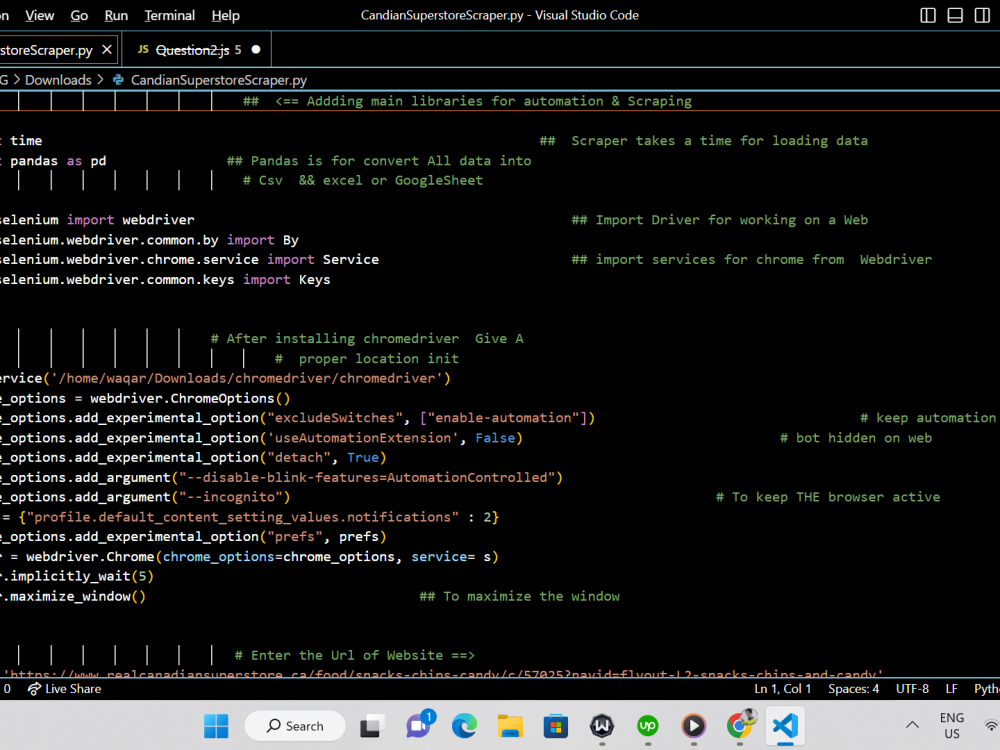Open Teams Chat in taskbar
Viewport: 1000px width, 750px height.
[418, 726]
